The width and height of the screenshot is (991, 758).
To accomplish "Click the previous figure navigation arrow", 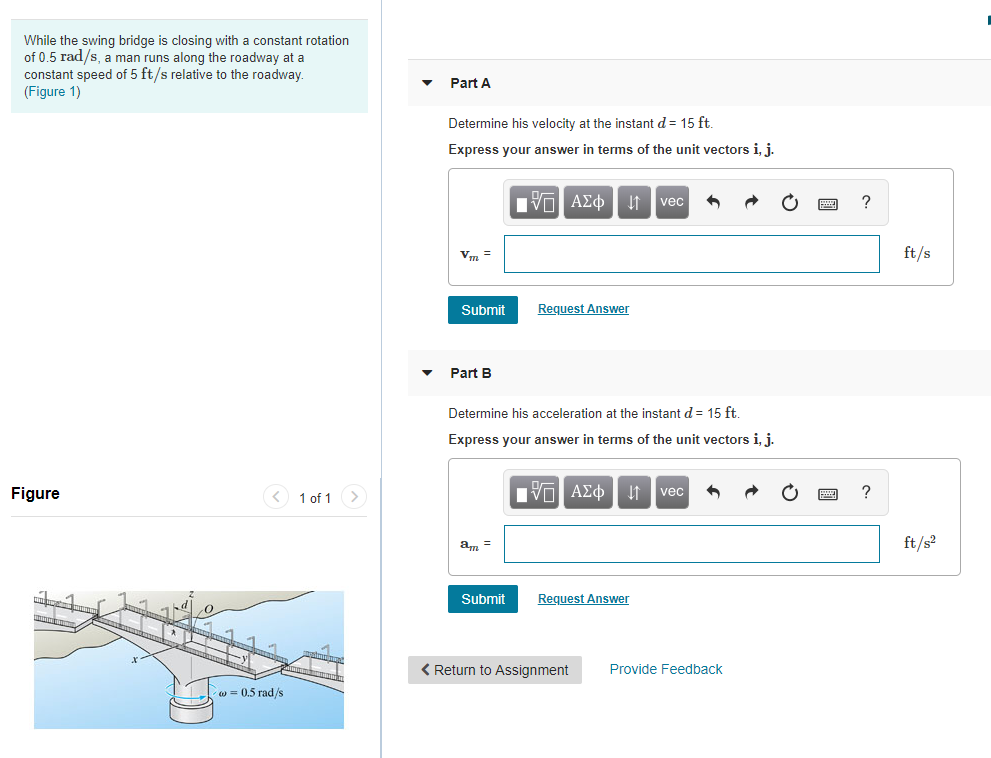I will click(275, 497).
